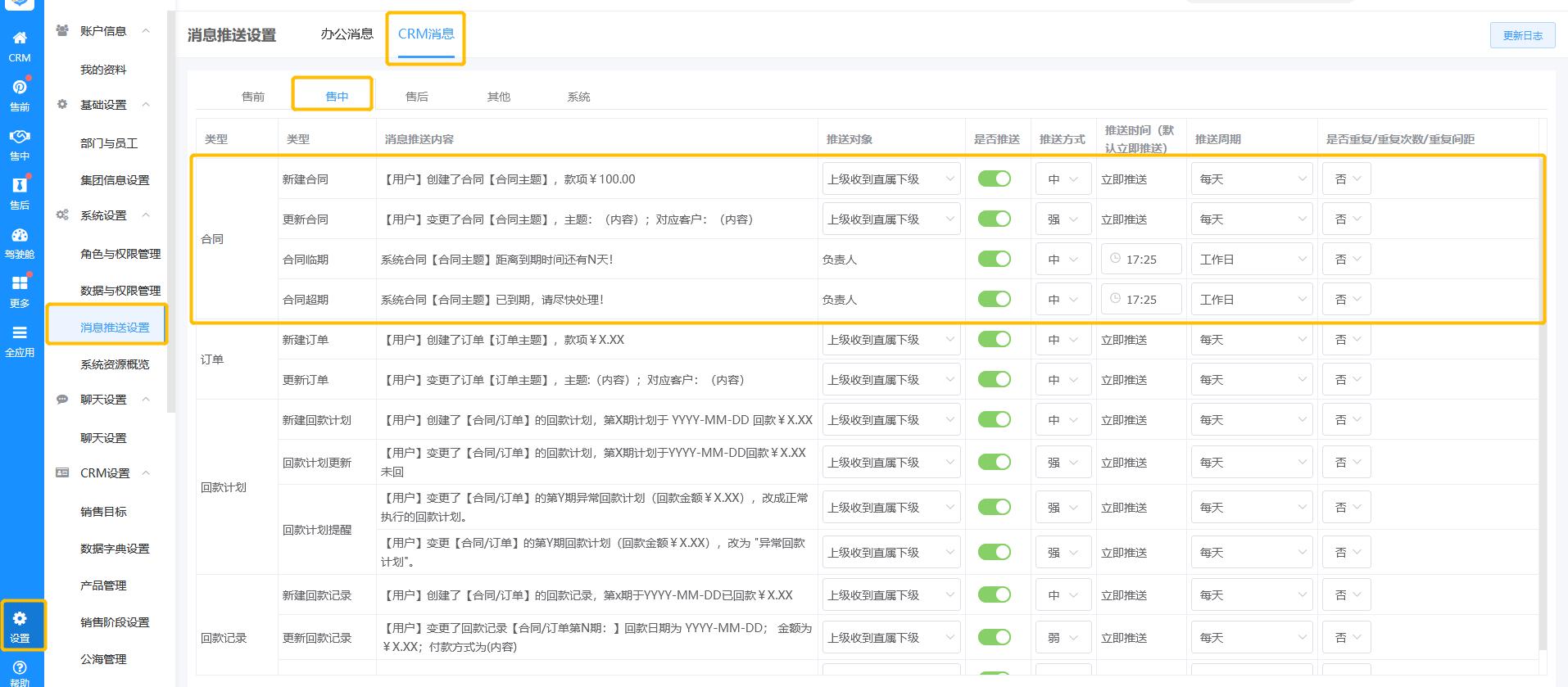Screen dimensions: 1568x687
Task: Open 销售目标 in side menu
Action: tap(103, 511)
